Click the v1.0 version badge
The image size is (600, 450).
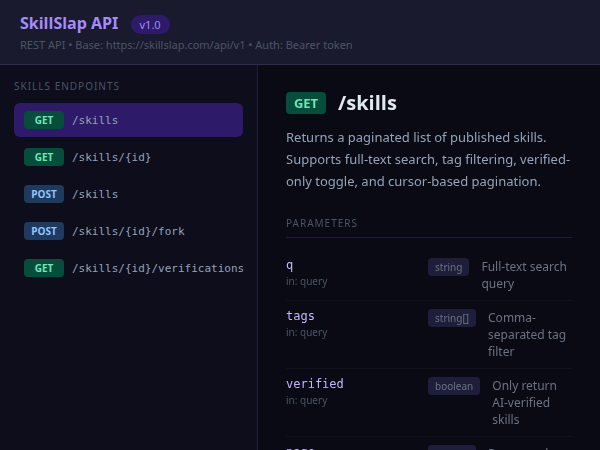[150, 24]
